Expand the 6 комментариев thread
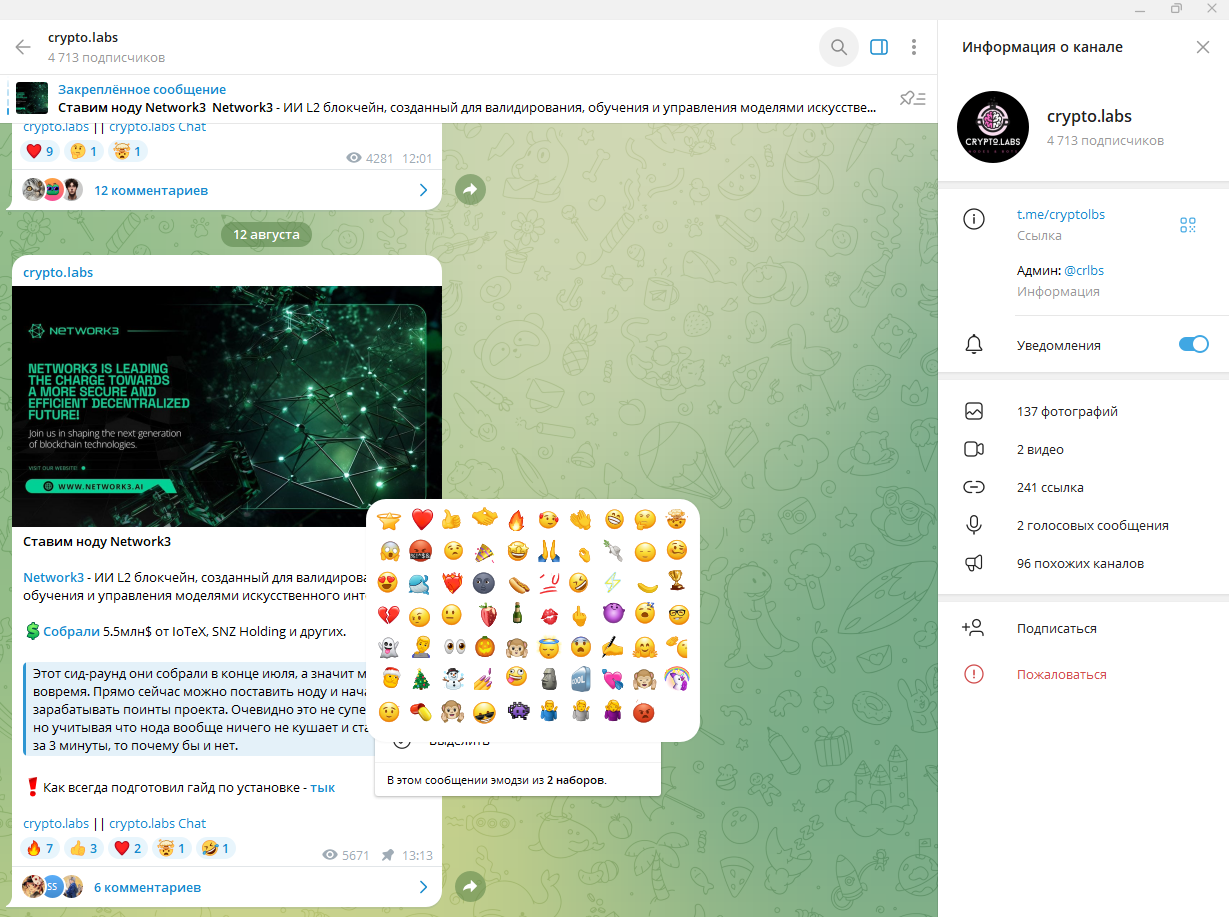Screen dimensions: 1229x917 tap(227, 887)
